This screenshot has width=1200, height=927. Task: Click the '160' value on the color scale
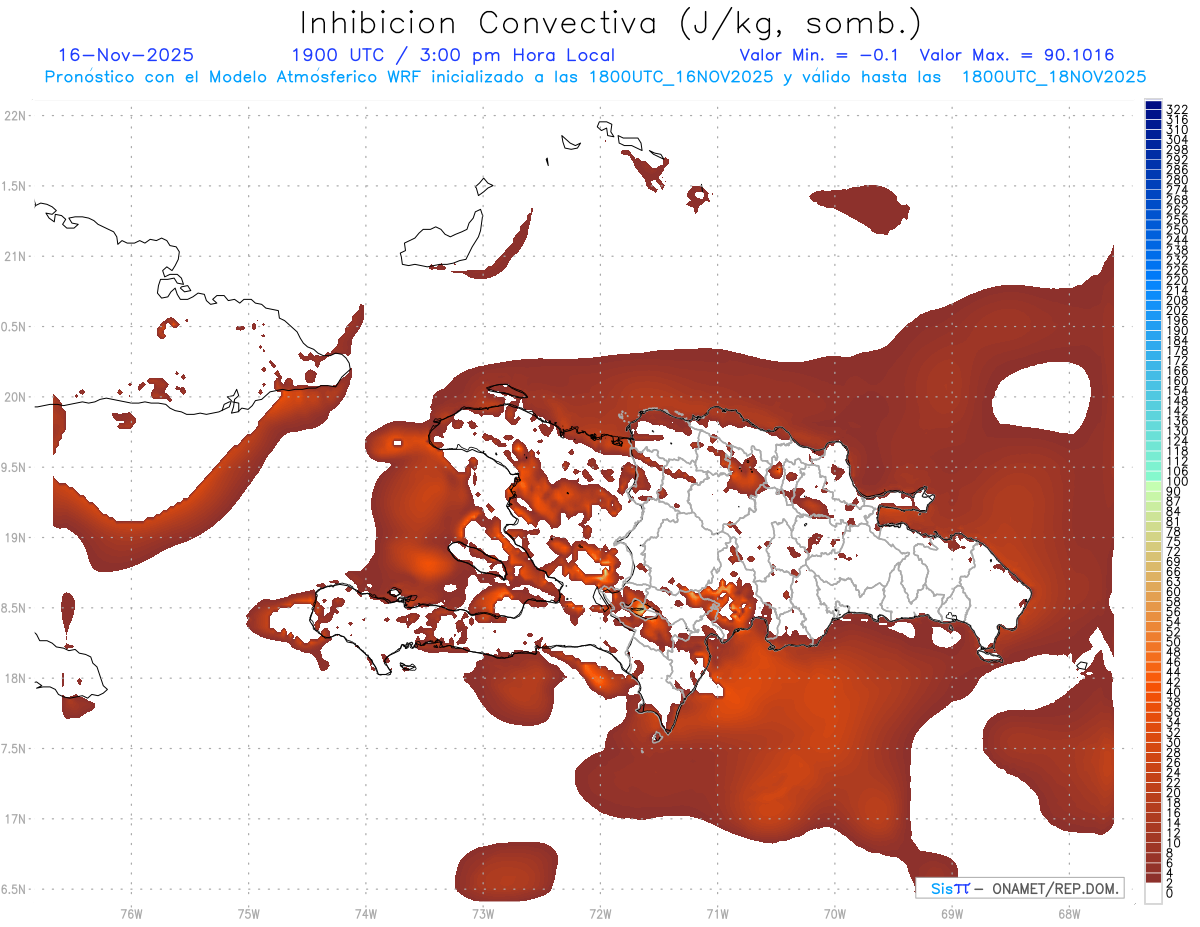[1176, 380]
